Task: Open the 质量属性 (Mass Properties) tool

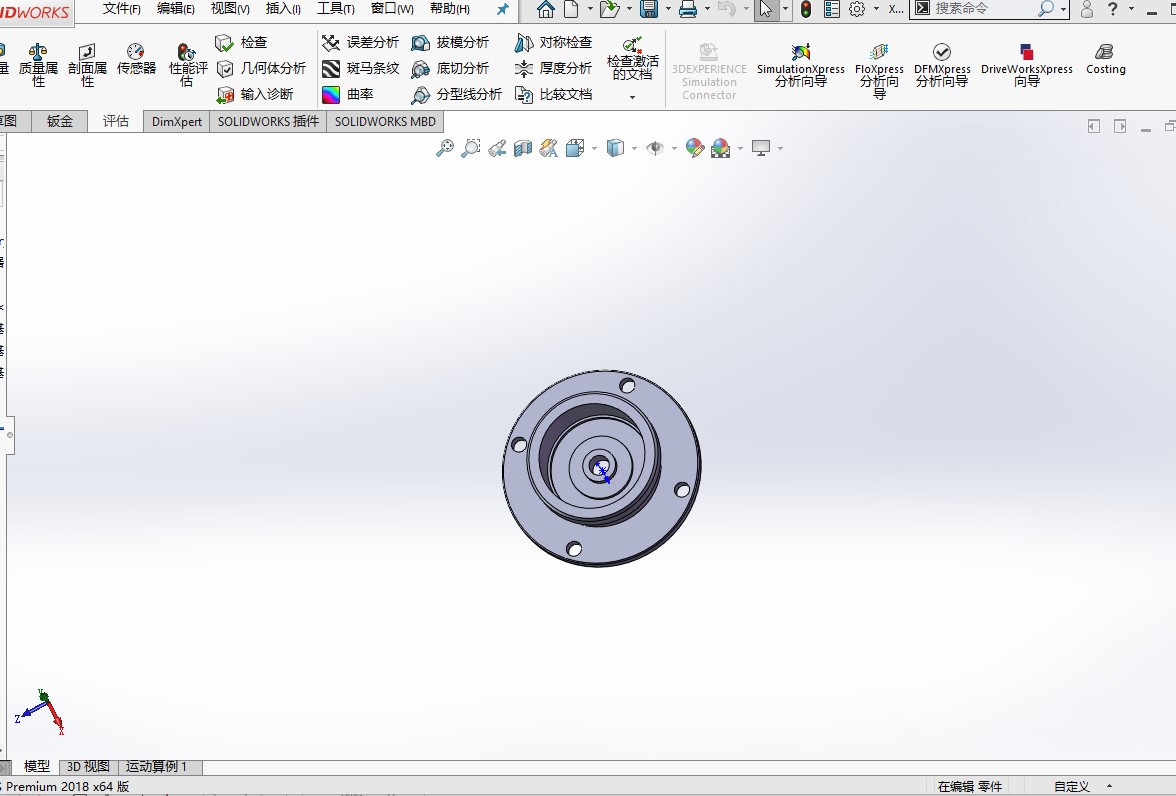Action: coord(38,65)
